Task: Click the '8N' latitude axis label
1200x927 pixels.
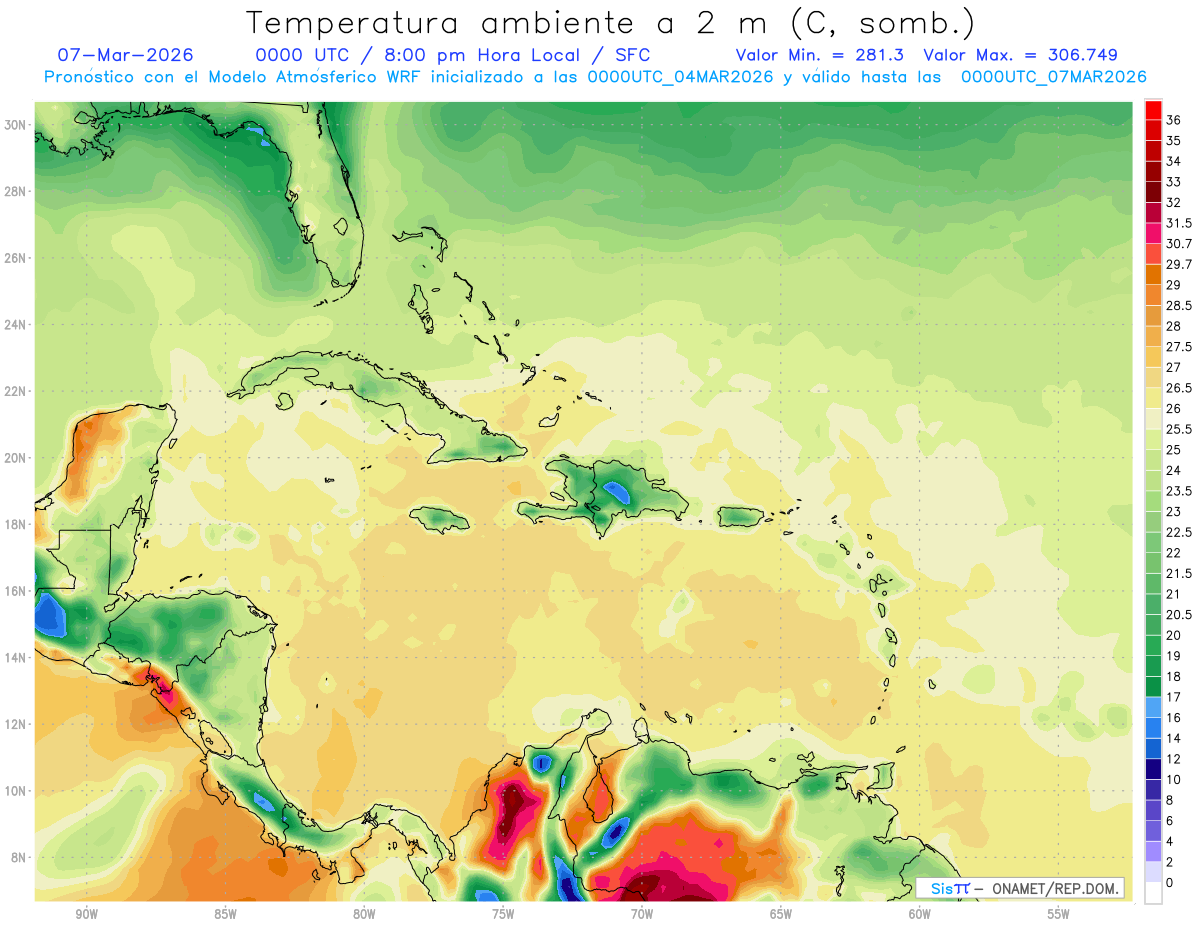Action: 19,858
